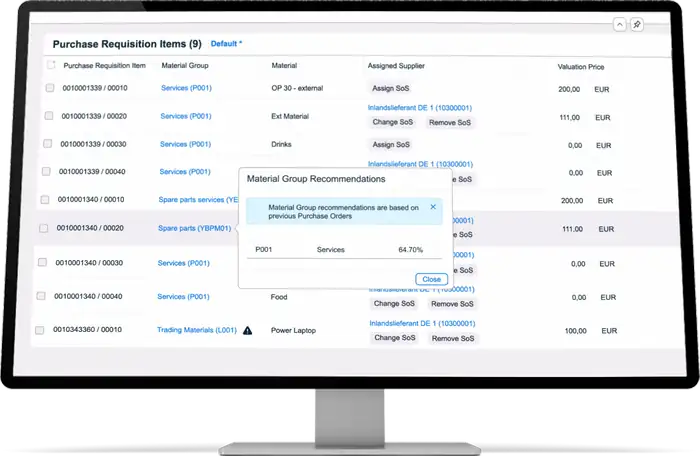This screenshot has width=700, height=456.
Task: Toggle the select-all checkbox in table header
Action: click(x=51, y=66)
